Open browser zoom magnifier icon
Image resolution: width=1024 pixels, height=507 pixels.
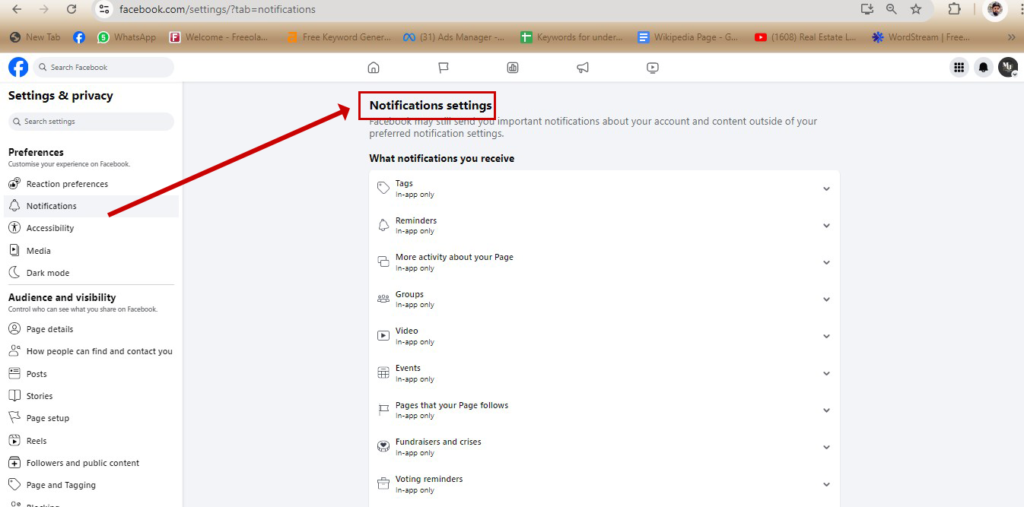[891, 9]
